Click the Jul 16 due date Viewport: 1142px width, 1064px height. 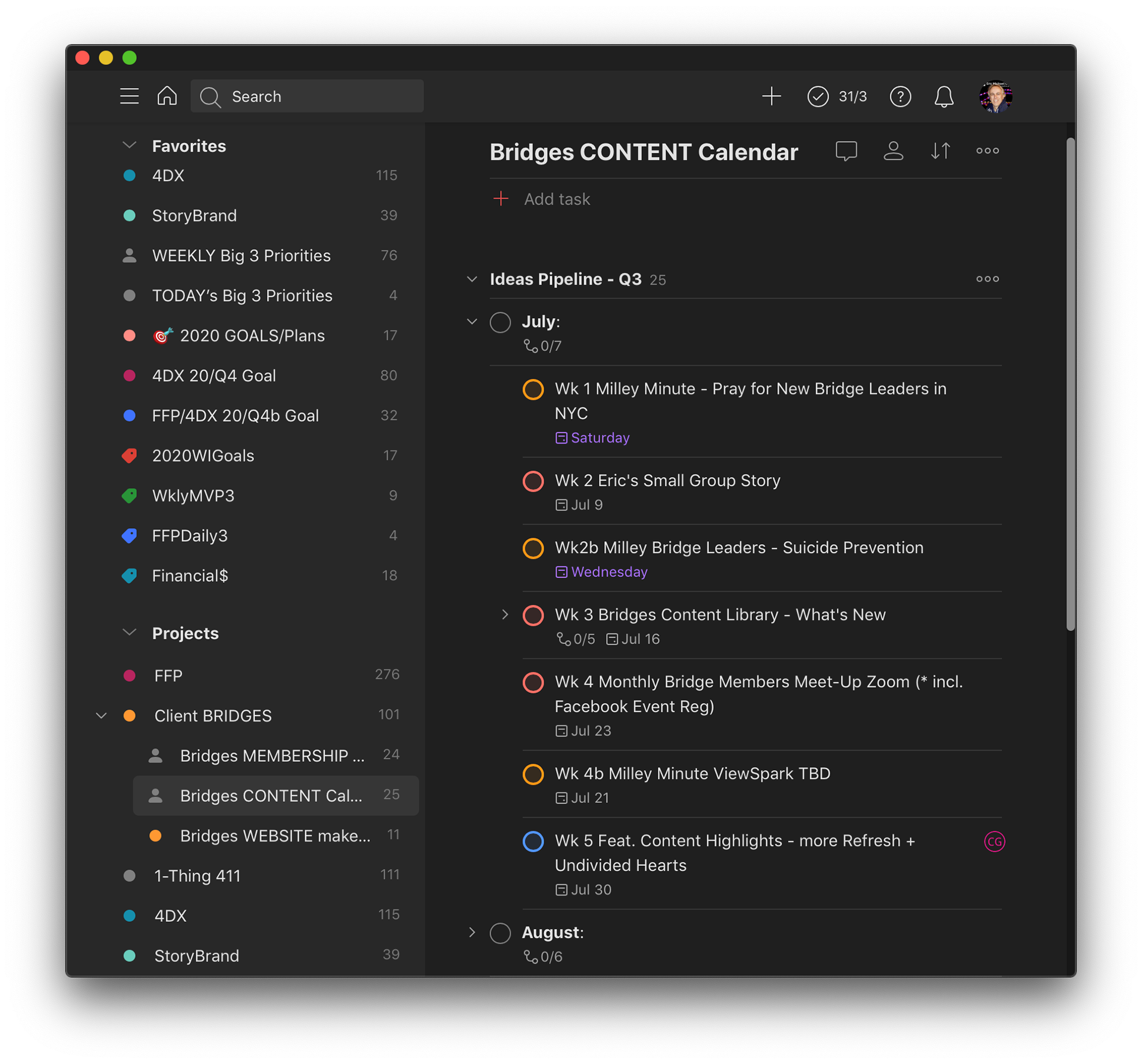tap(633, 639)
